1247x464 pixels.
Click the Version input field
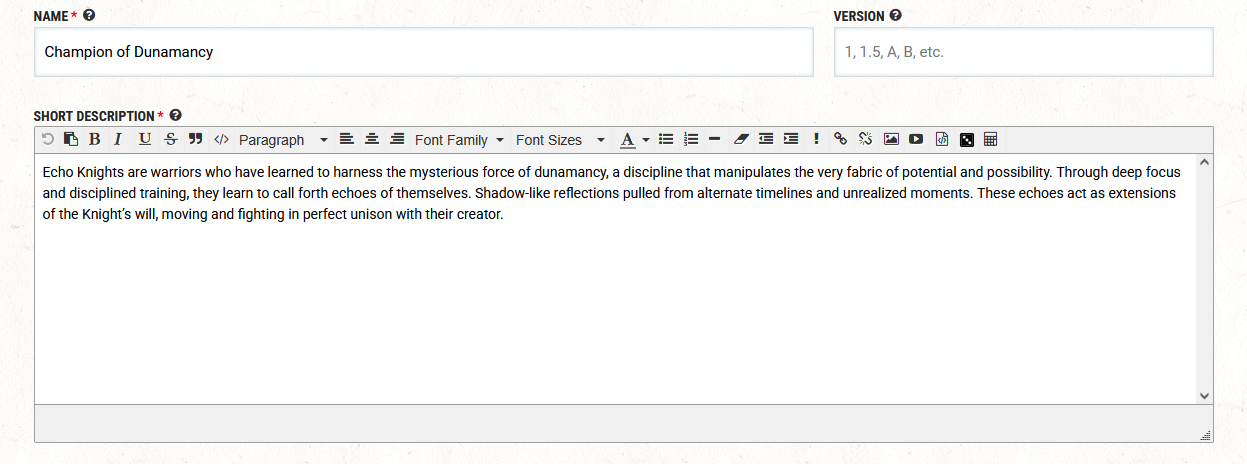pos(1023,52)
